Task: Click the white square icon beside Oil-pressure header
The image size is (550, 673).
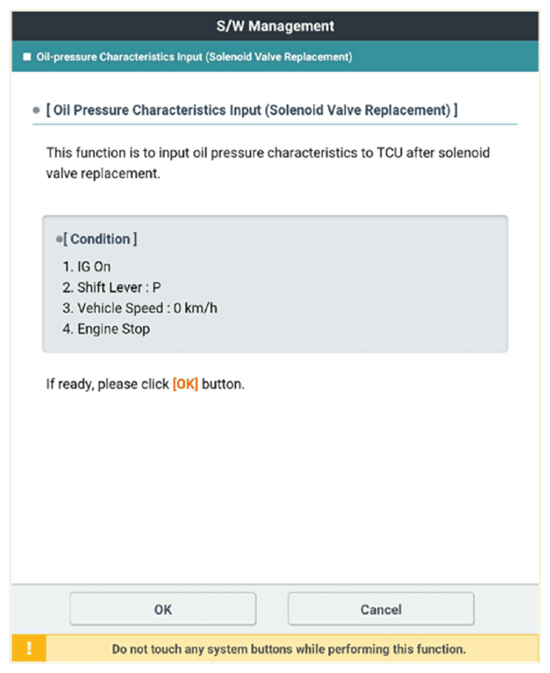Action: point(27,57)
